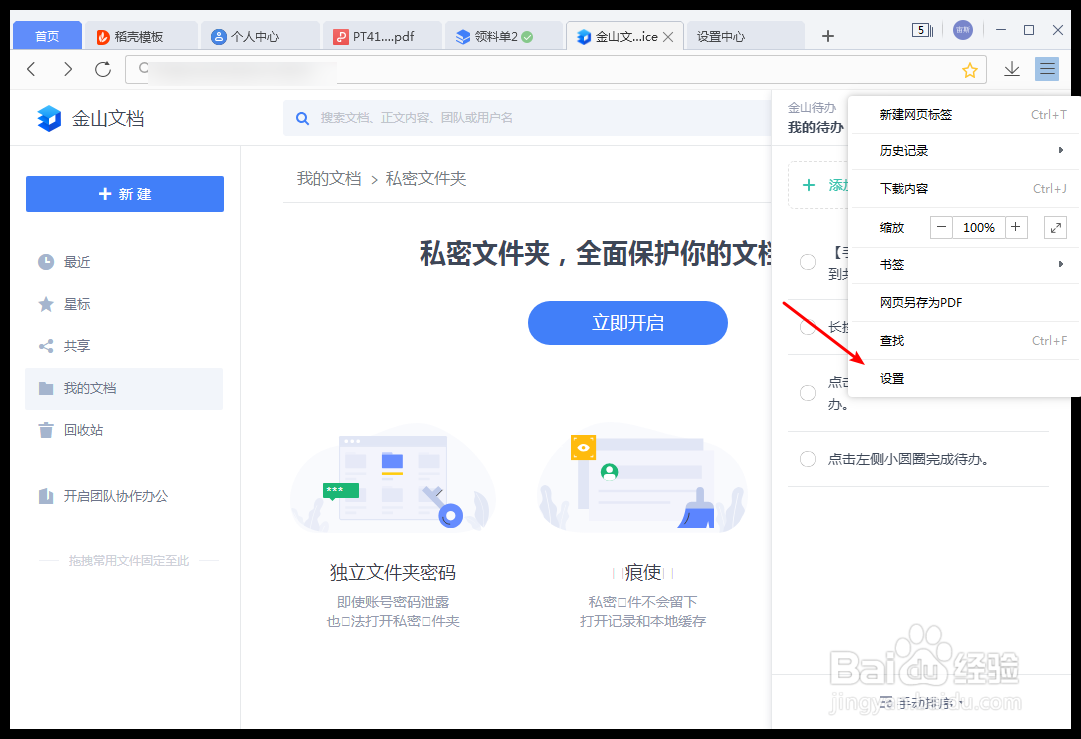The image size is (1081, 739).
Task: Click the search magnifier icon
Action: click(x=302, y=118)
